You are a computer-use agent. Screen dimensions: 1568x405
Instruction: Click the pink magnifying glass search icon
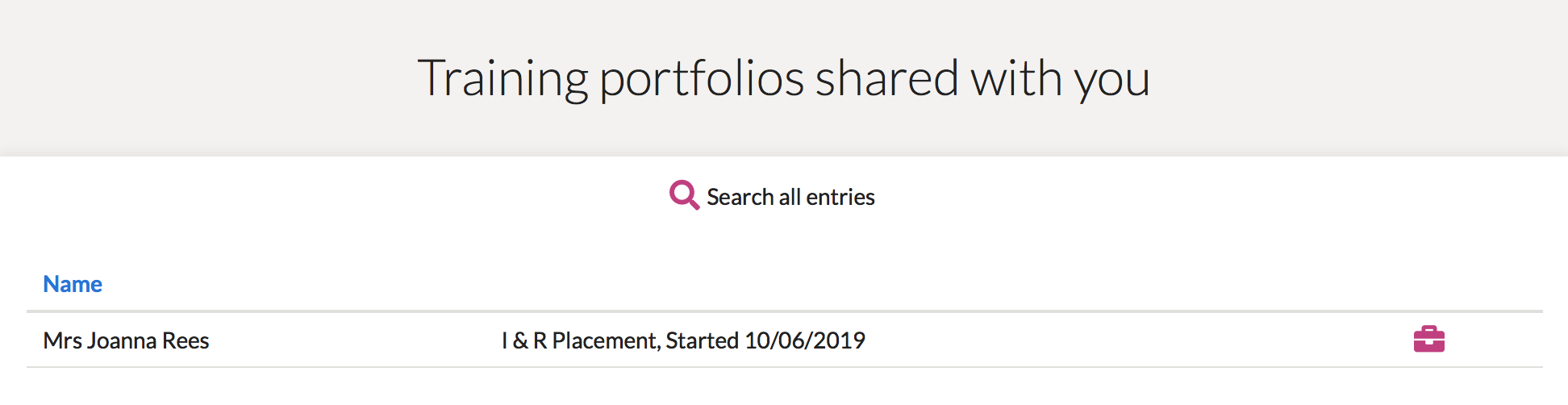tap(683, 194)
